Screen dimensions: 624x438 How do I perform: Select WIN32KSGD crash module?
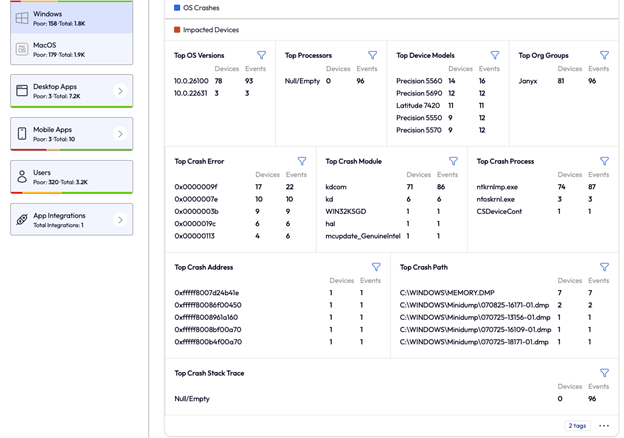point(345,211)
